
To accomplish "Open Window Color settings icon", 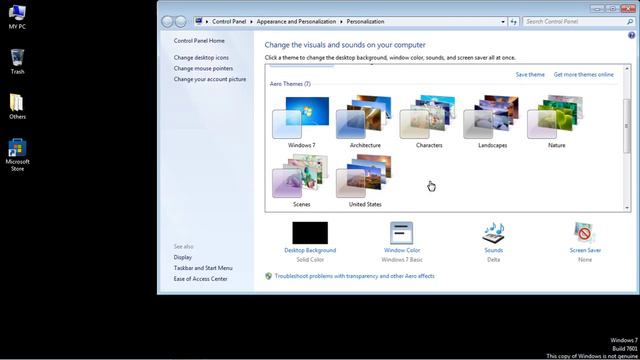I will (x=402, y=233).
